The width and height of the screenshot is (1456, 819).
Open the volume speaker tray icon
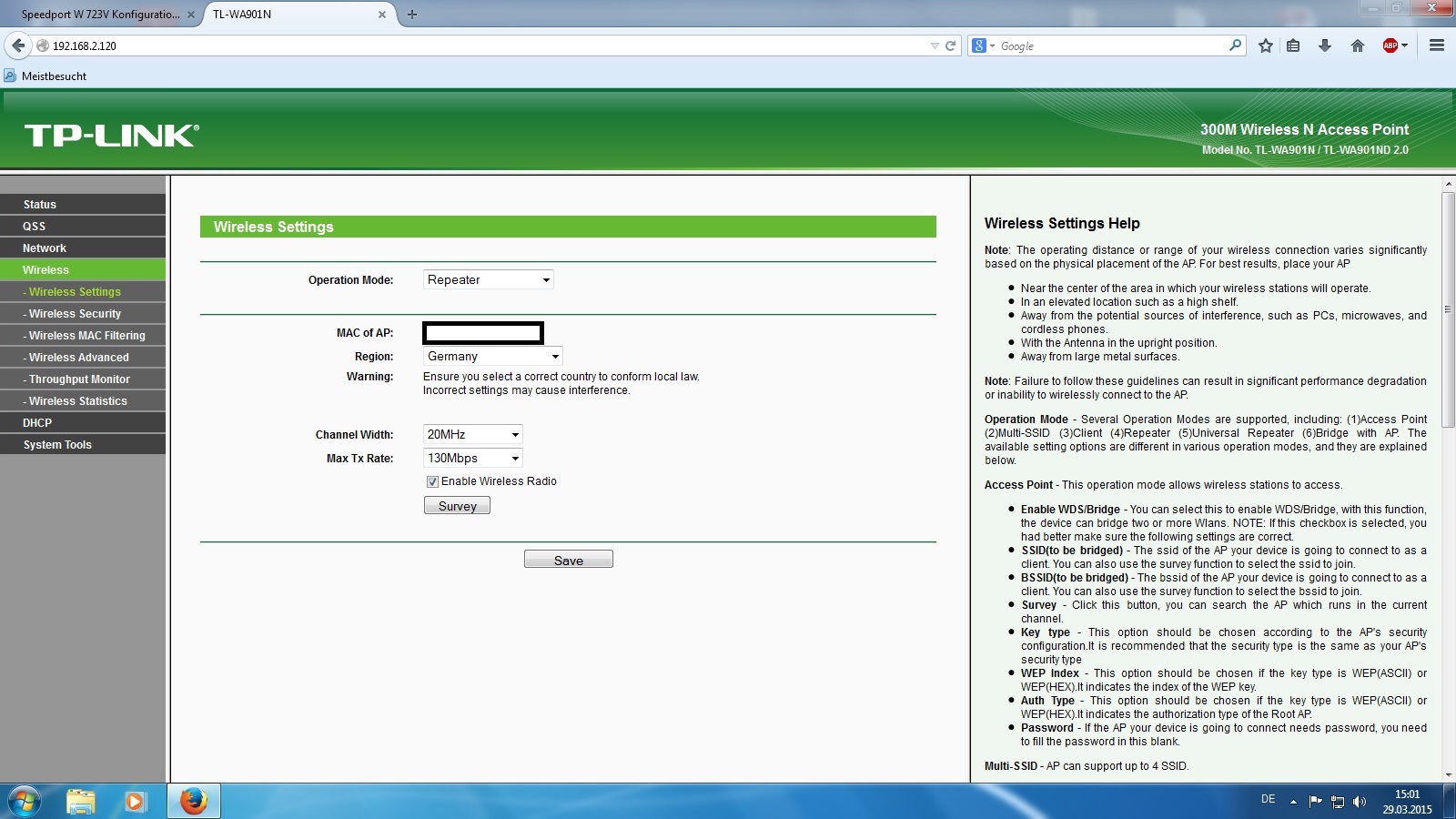pos(1360,802)
